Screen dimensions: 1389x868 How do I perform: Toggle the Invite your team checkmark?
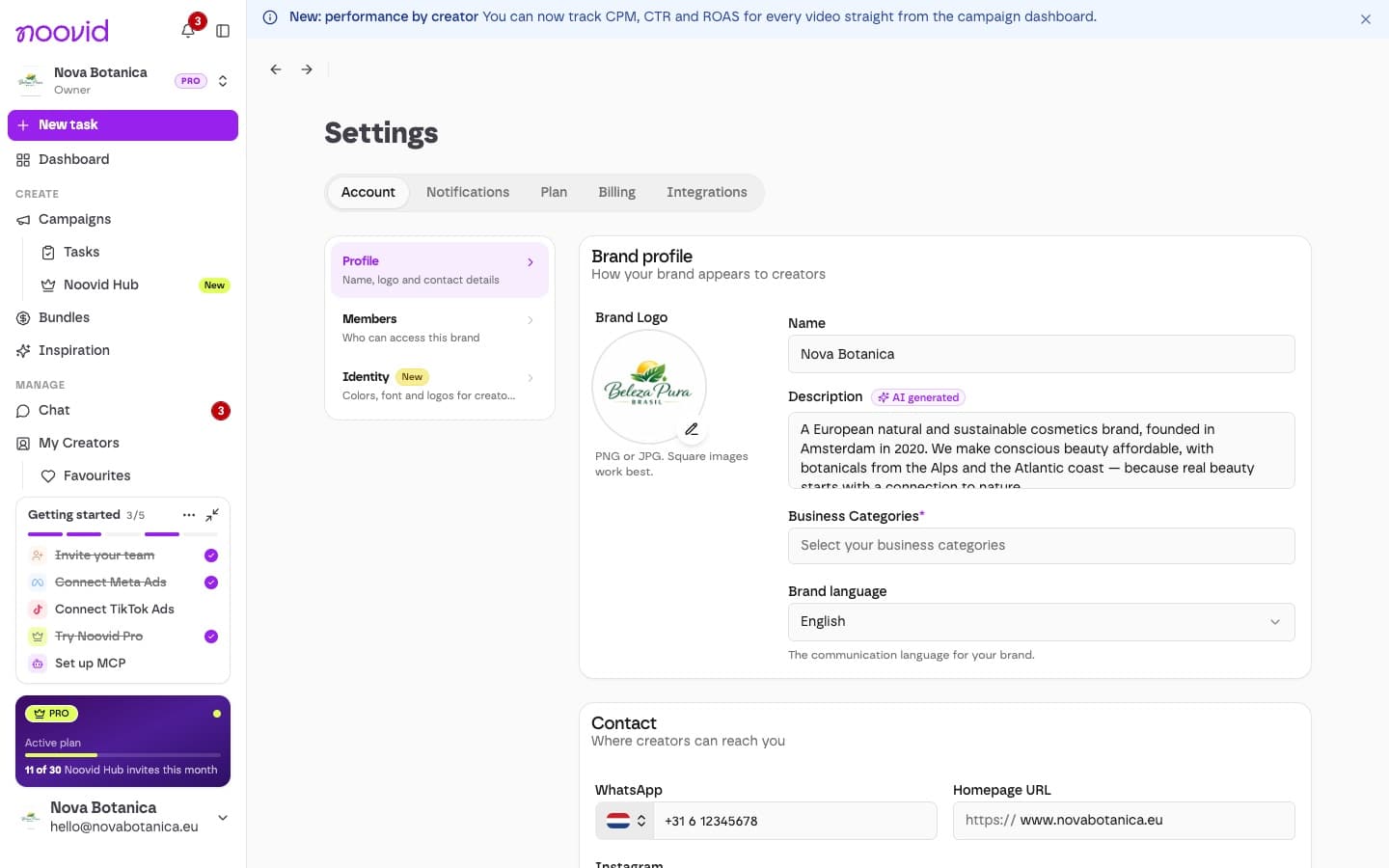pos(211,556)
